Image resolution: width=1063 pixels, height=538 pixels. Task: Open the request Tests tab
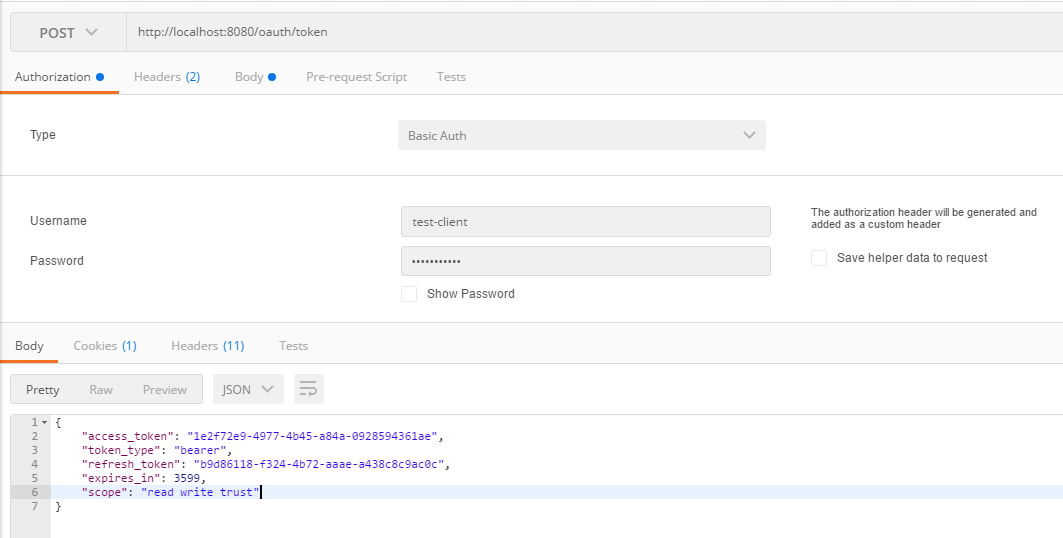tap(451, 77)
